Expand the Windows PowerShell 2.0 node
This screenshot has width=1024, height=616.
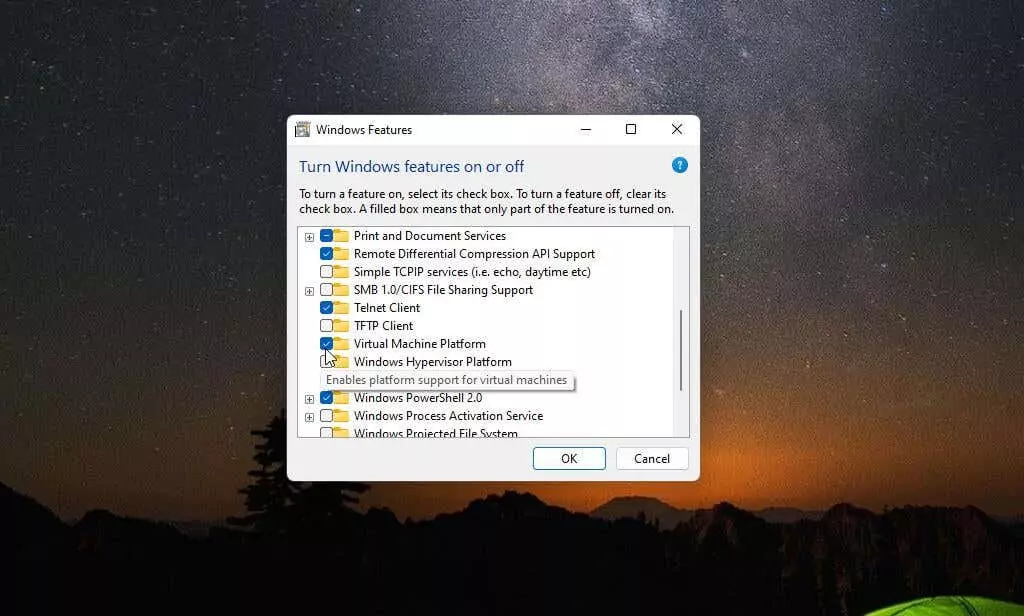click(310, 399)
